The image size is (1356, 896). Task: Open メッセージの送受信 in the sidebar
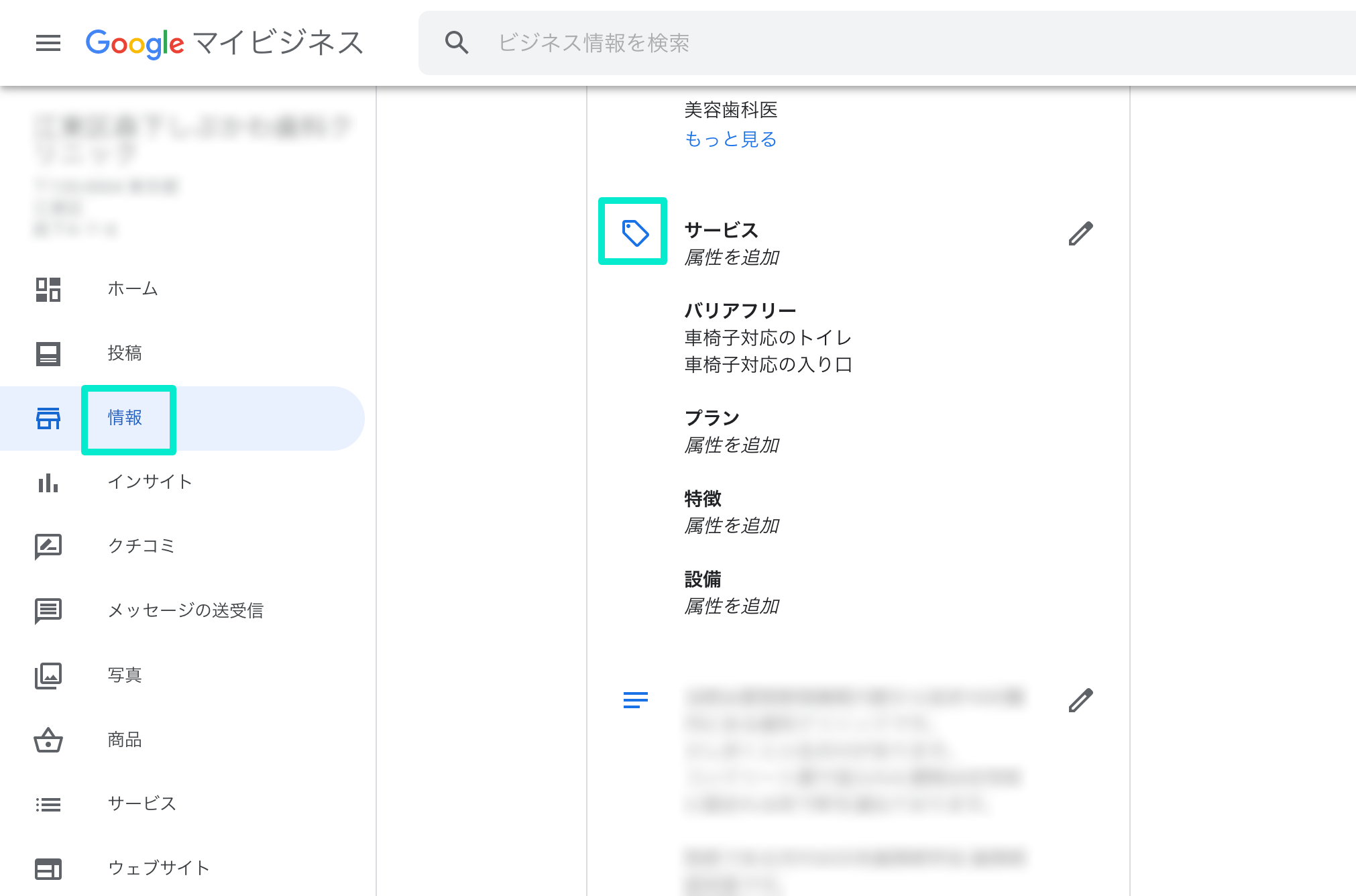185,610
